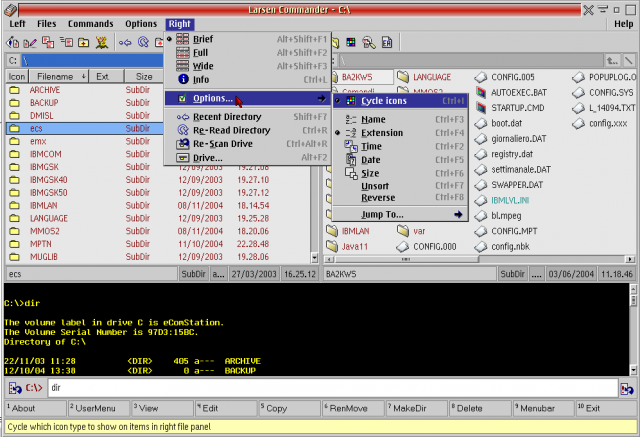Choose Cycle icons menu entry
The height and width of the screenshot is (437, 640).
(x=400, y=101)
